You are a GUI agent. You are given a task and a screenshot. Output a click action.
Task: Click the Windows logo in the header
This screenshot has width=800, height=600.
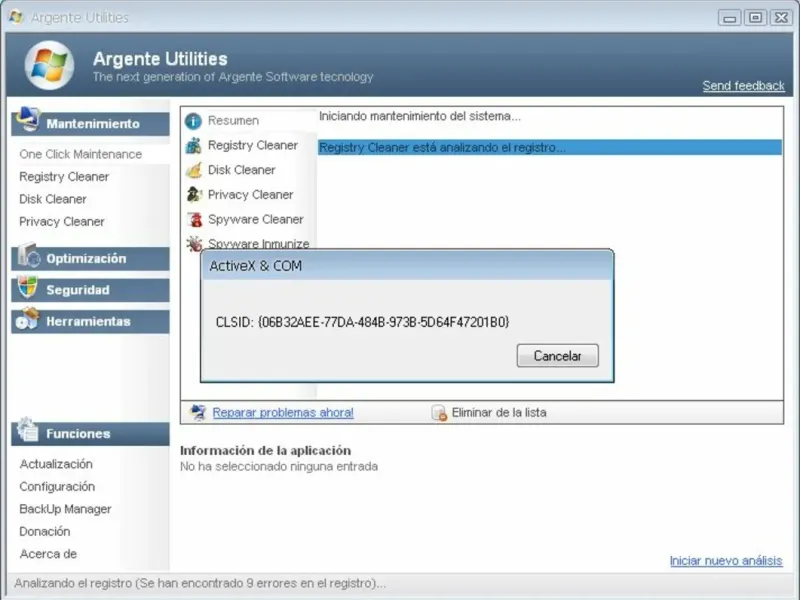pyautogui.click(x=49, y=65)
